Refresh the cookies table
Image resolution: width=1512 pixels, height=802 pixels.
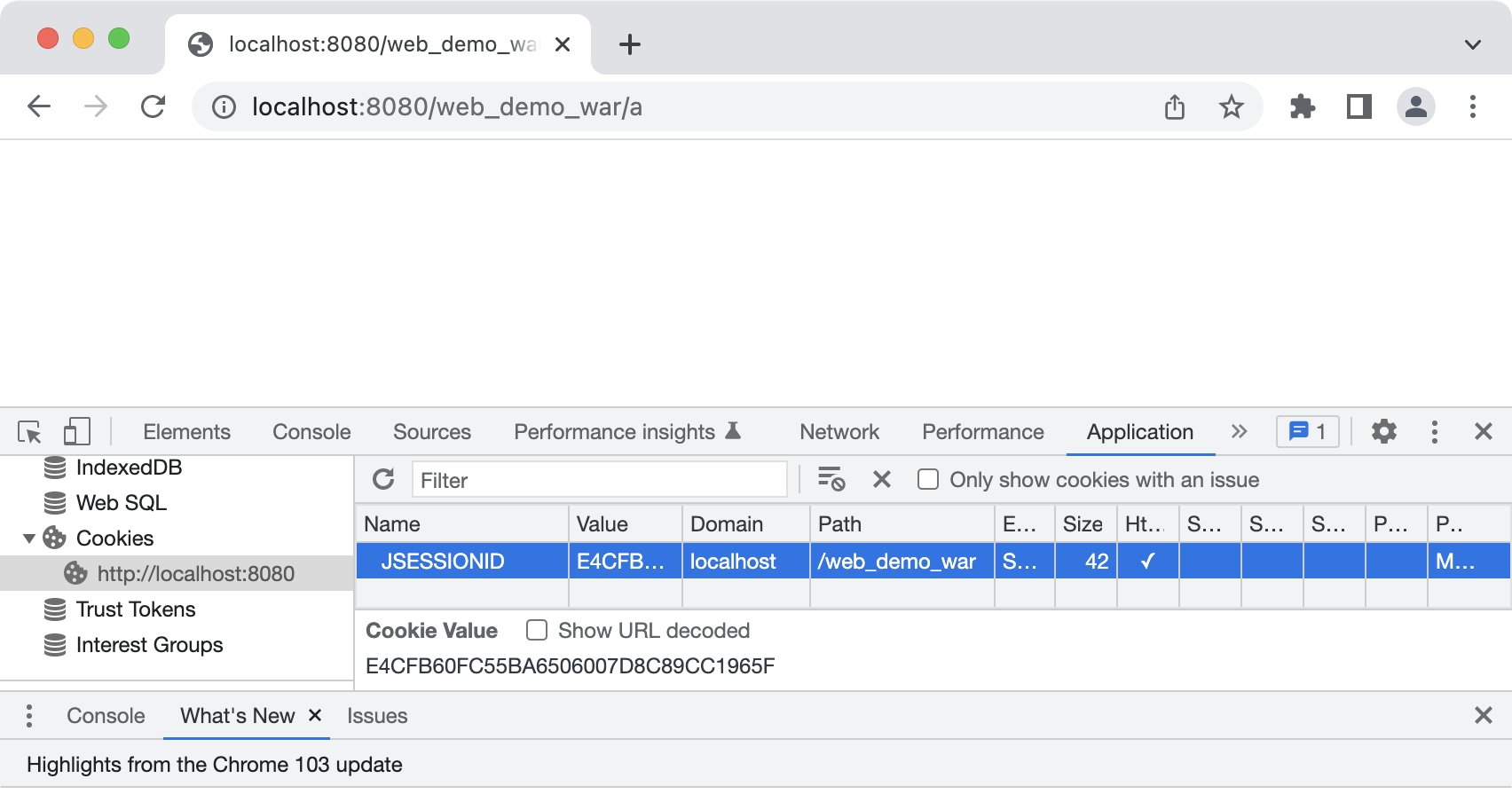(x=383, y=480)
